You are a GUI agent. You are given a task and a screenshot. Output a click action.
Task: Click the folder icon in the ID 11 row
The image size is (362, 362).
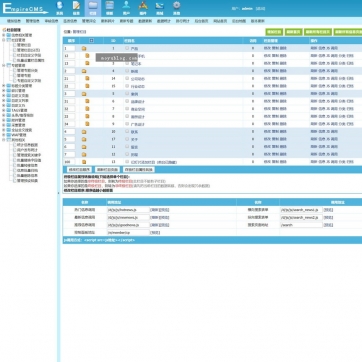[84, 147]
